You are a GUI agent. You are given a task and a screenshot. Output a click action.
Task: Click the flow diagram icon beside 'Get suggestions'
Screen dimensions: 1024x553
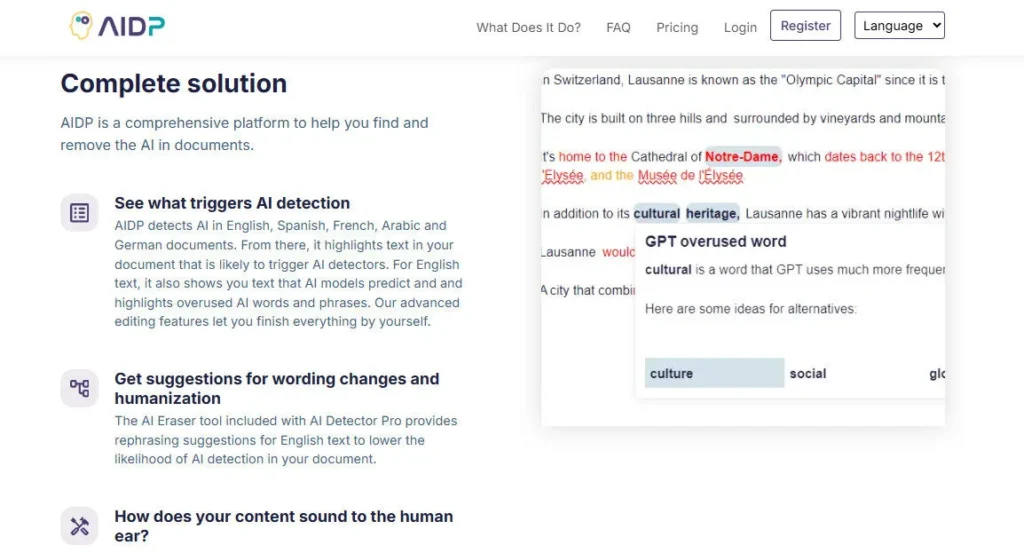click(x=79, y=388)
